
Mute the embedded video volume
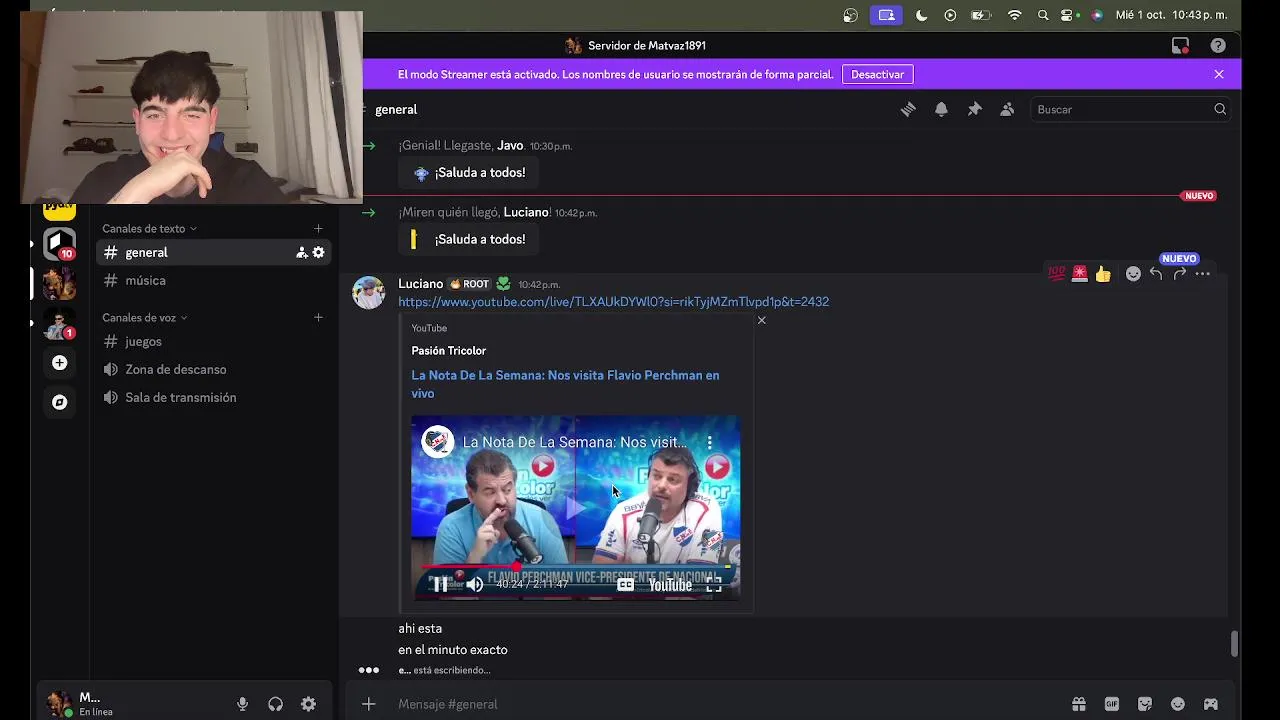(x=475, y=585)
